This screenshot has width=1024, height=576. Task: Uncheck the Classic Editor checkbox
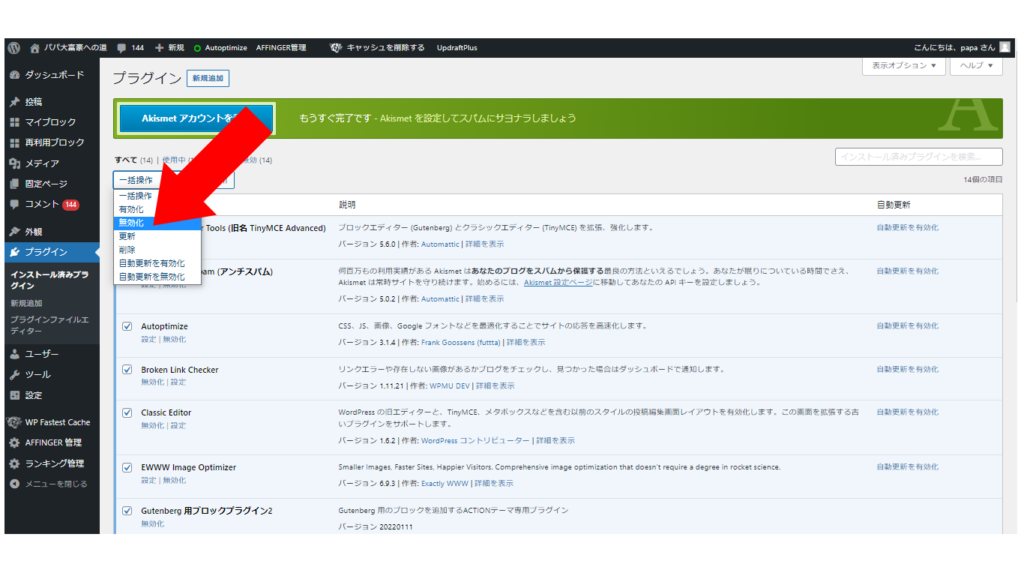click(x=127, y=413)
